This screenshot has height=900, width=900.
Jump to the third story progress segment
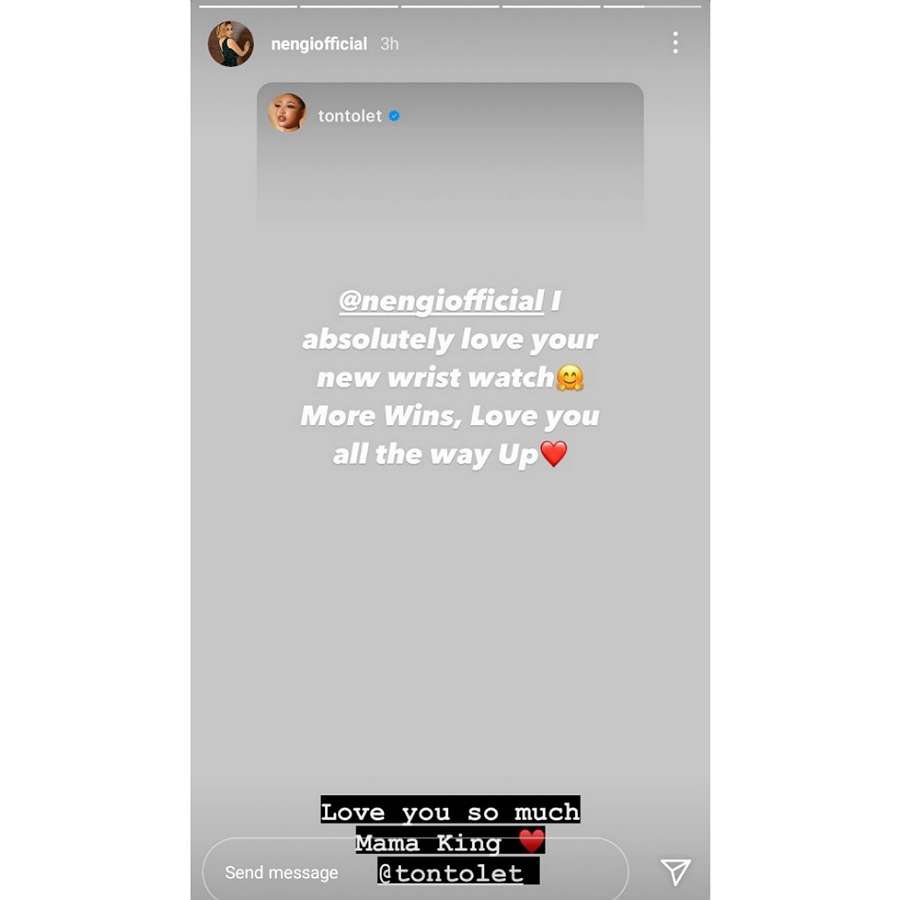(450, 6)
